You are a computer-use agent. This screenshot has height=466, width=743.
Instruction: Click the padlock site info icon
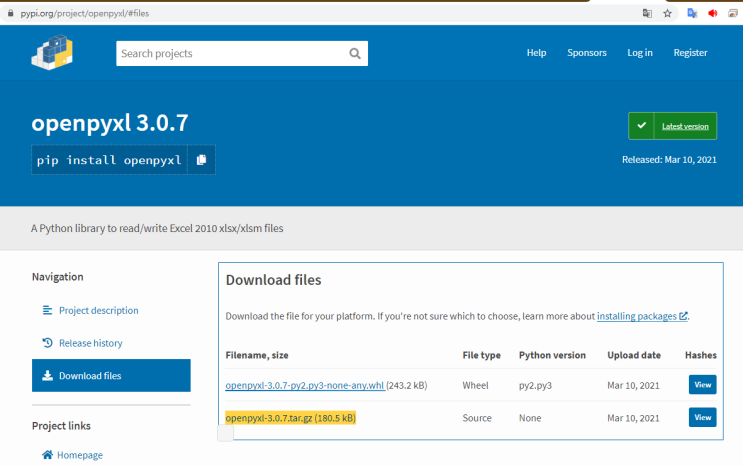[x=10, y=13]
